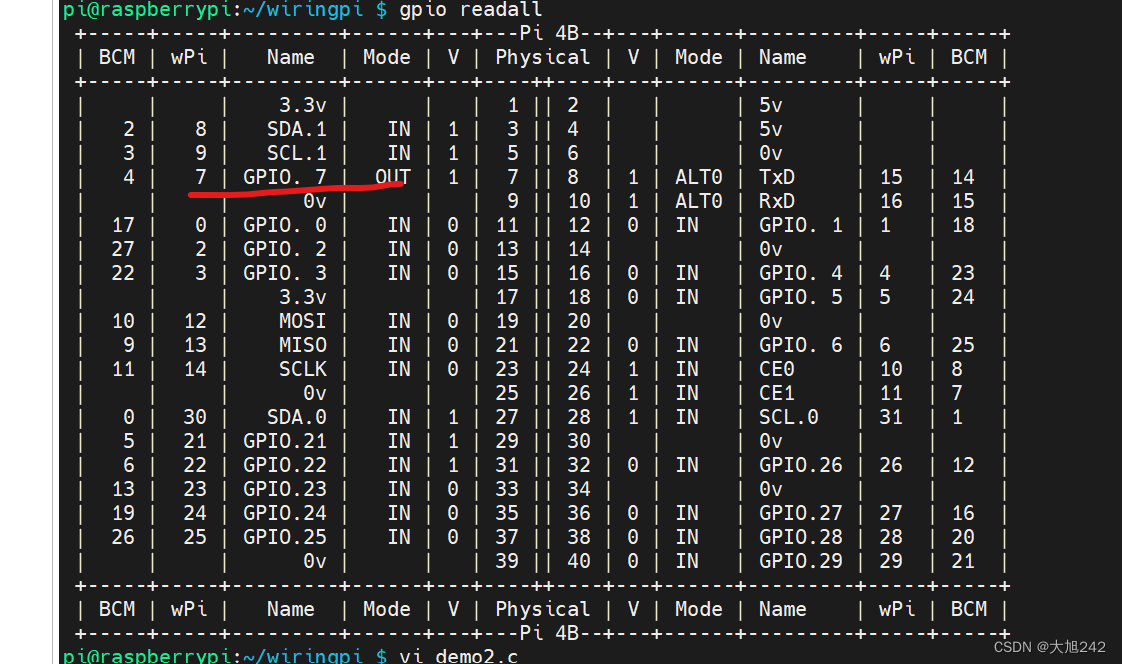The image size is (1122, 664).
Task: Click the 'GPIO.24' name cell
Action: [x=285, y=513]
